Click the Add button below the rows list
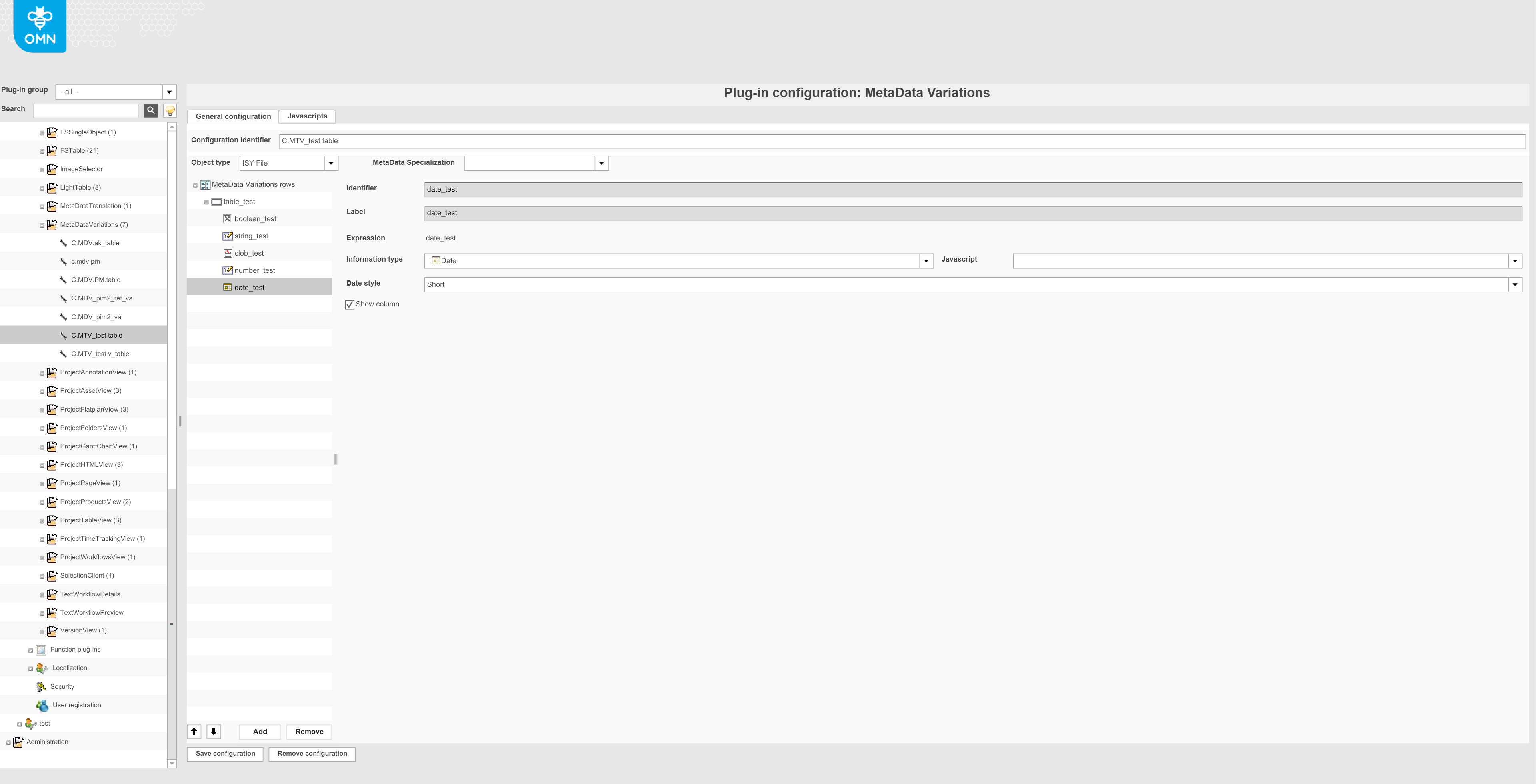 coord(259,732)
